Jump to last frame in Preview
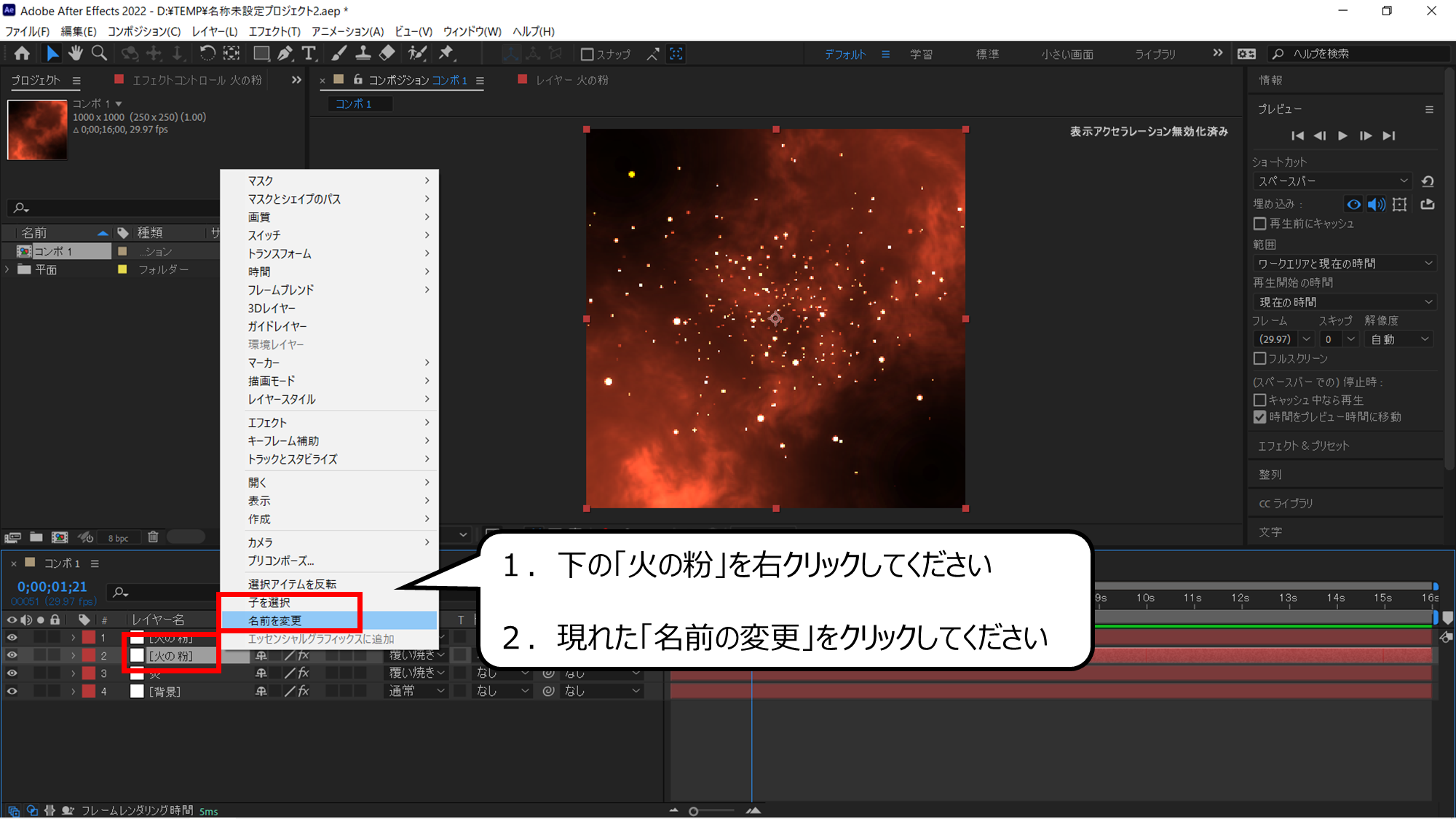Image resolution: width=1456 pixels, height=819 pixels. tap(1389, 135)
